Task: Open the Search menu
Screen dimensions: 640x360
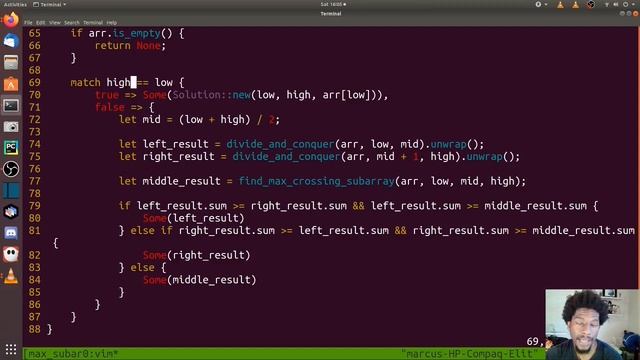Action: (x=72, y=23)
